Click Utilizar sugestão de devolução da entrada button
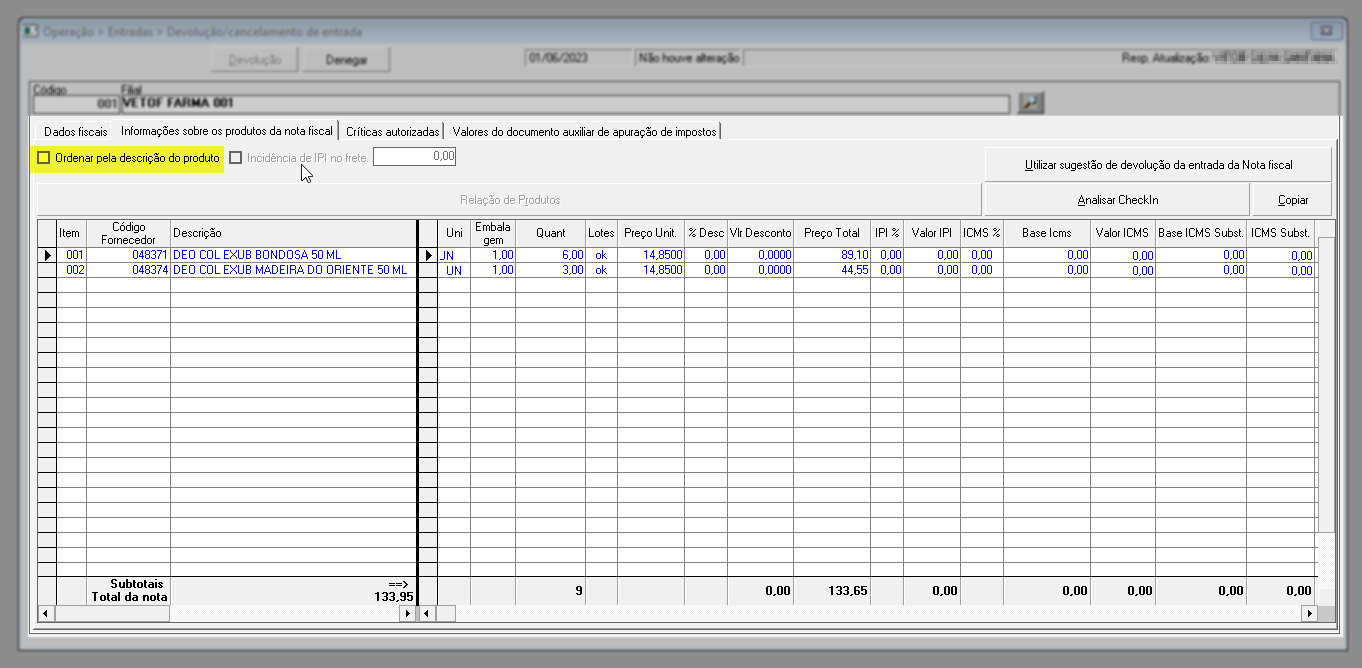This screenshot has width=1362, height=668. 1158,165
